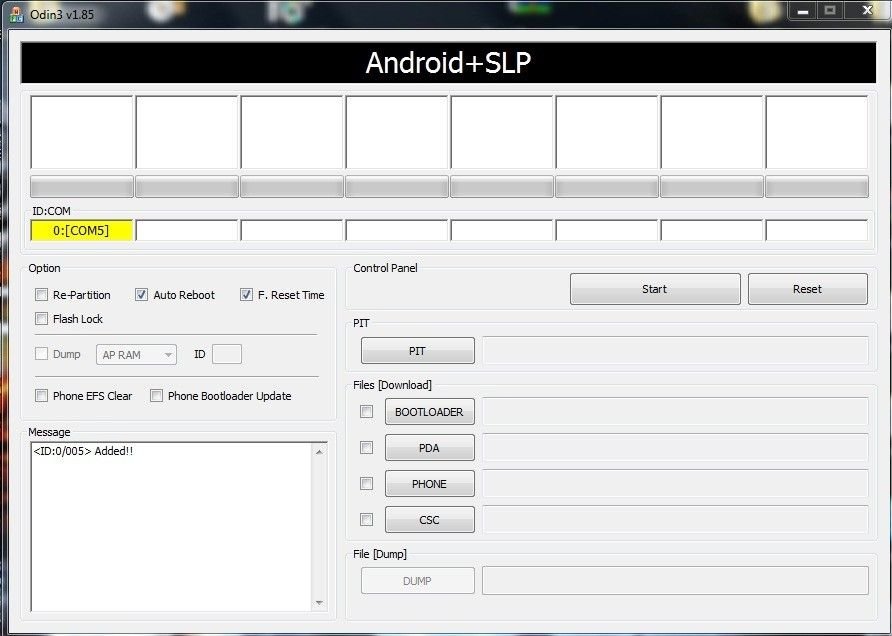Click the first progress bar under device slots

point(82,187)
